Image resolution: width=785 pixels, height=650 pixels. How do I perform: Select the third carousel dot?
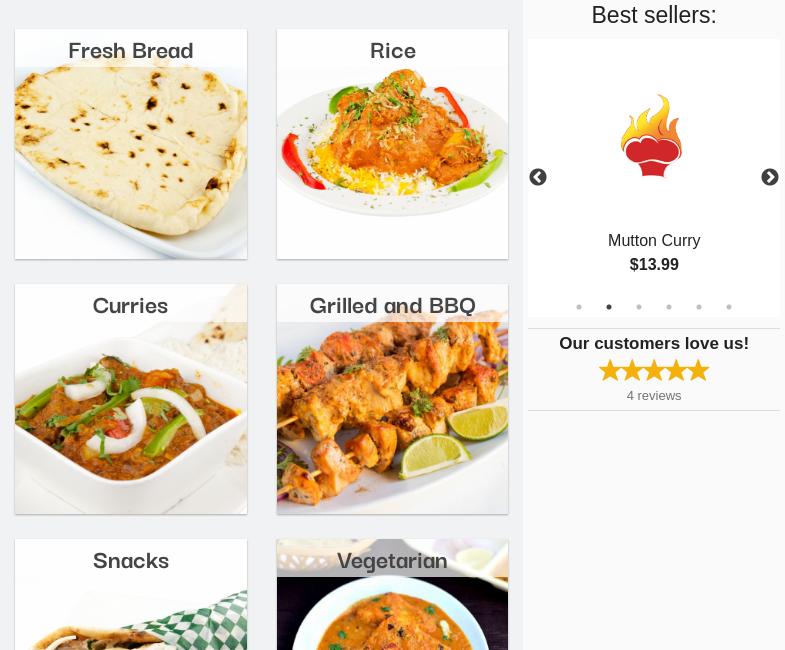pos(639,307)
